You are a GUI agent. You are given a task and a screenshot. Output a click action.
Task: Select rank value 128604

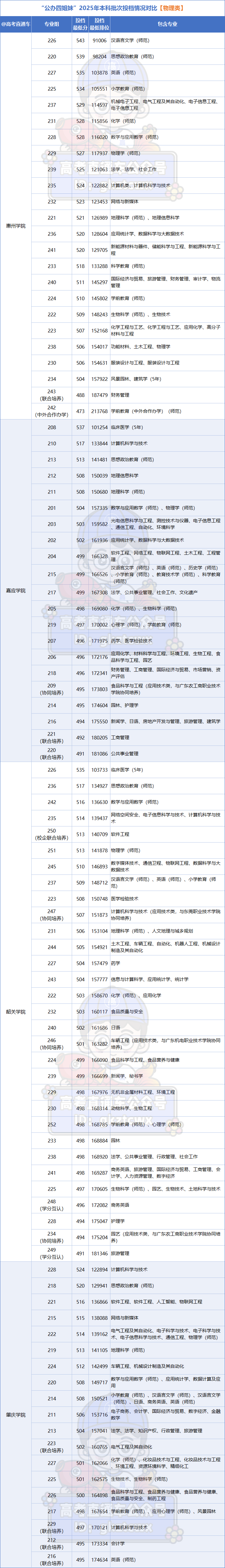pos(99,234)
